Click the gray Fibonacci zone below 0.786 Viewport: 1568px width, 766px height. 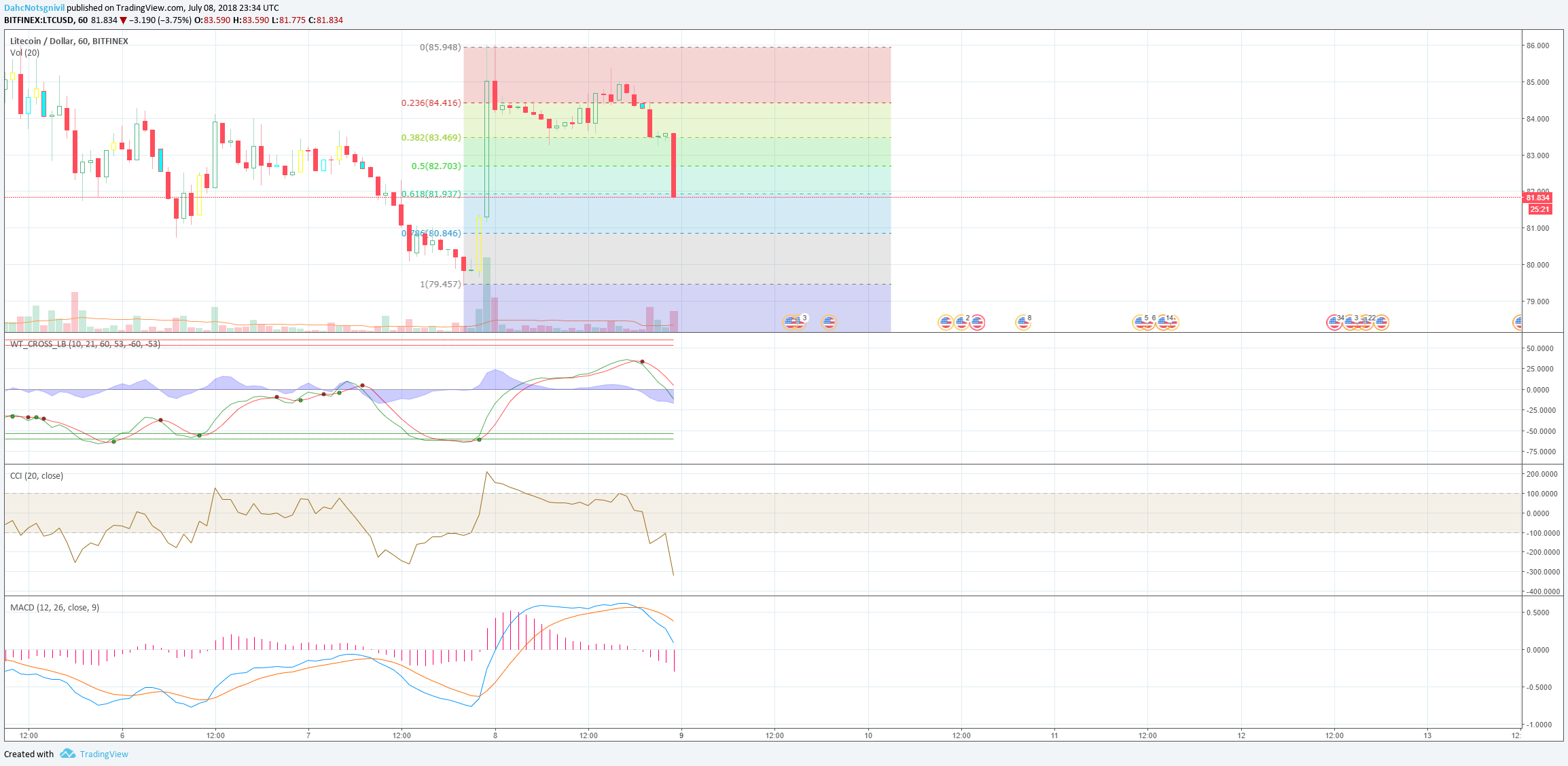pyautogui.click(x=677, y=259)
